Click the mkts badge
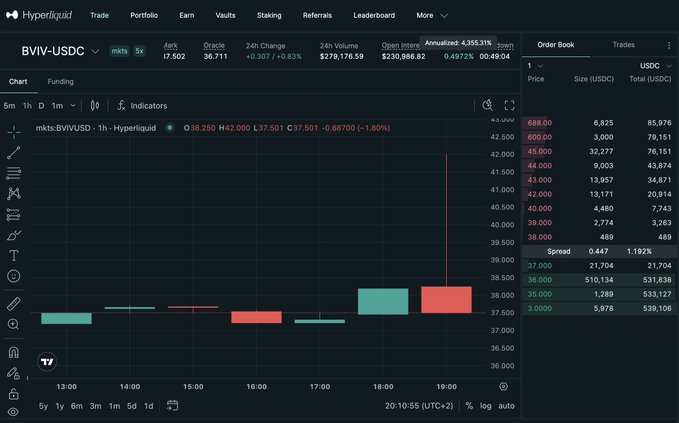Image resolution: width=679 pixels, height=423 pixels. (119, 51)
